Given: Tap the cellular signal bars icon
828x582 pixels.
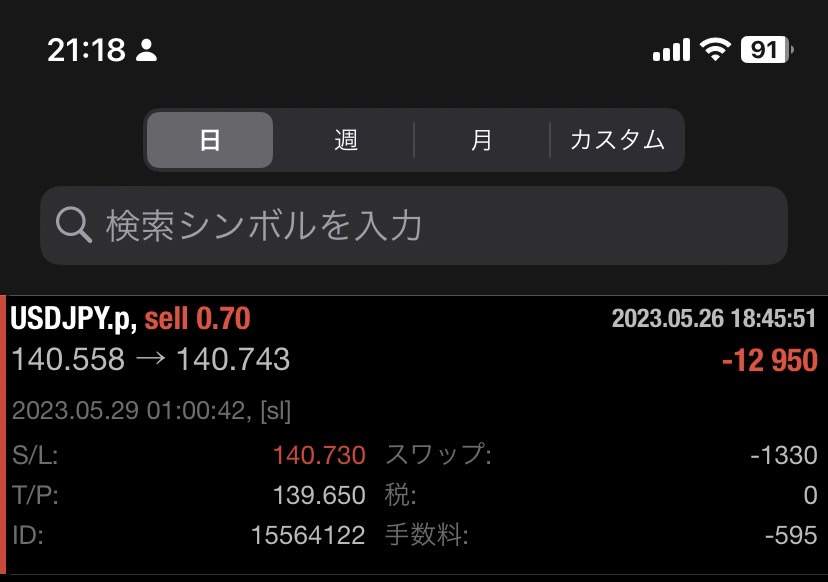Looking at the screenshot, I should [671, 49].
